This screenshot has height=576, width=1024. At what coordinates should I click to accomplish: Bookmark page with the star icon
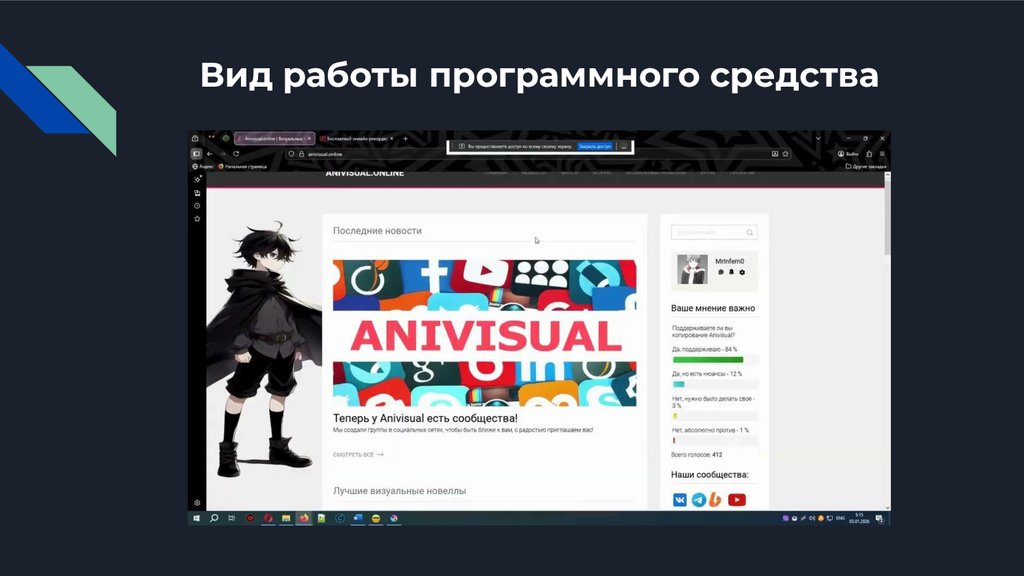[786, 154]
